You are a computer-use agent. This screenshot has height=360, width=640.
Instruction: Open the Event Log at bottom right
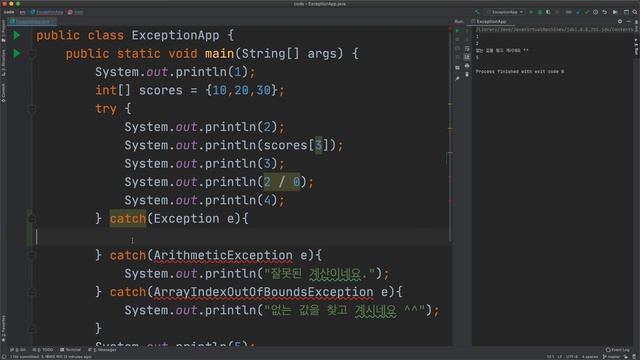618,350
